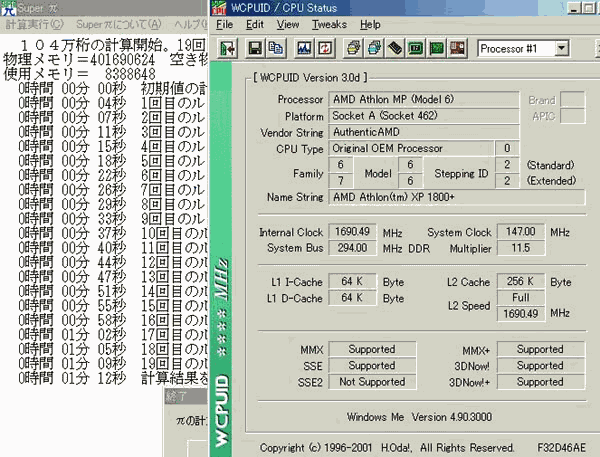The image size is (600, 457).
Task: Open the green chipset information board icon
Action: coord(416,48)
